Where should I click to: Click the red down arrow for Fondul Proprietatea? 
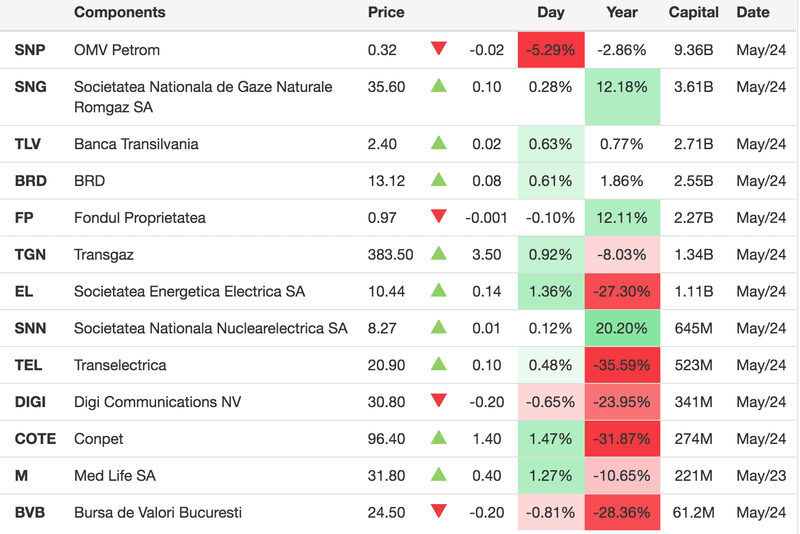(438, 217)
